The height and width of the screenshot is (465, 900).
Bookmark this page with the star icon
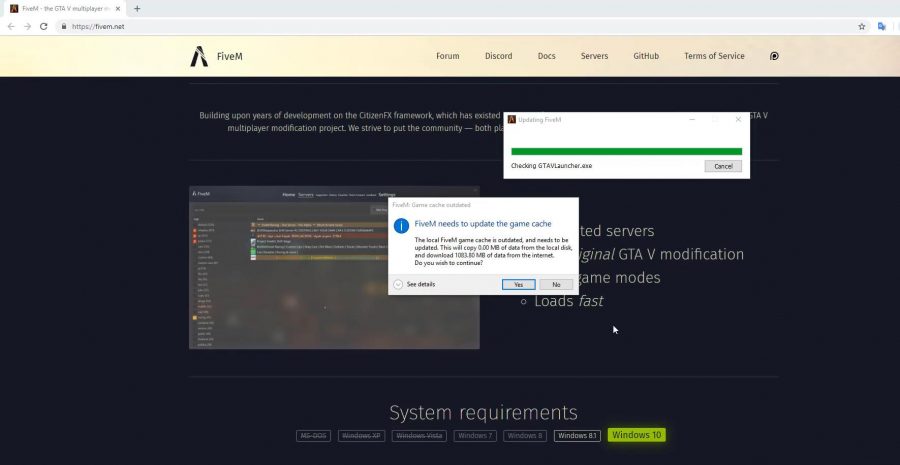(x=862, y=26)
